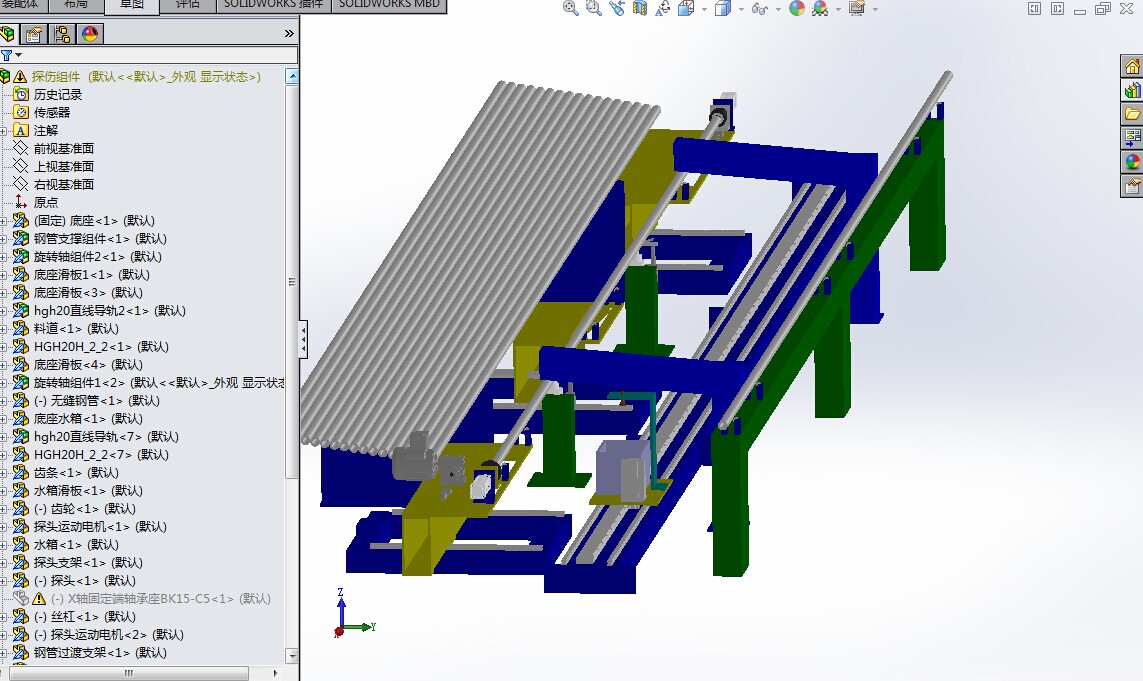Select 历史记录 in the feature tree
The height and width of the screenshot is (681, 1143).
tap(58, 95)
